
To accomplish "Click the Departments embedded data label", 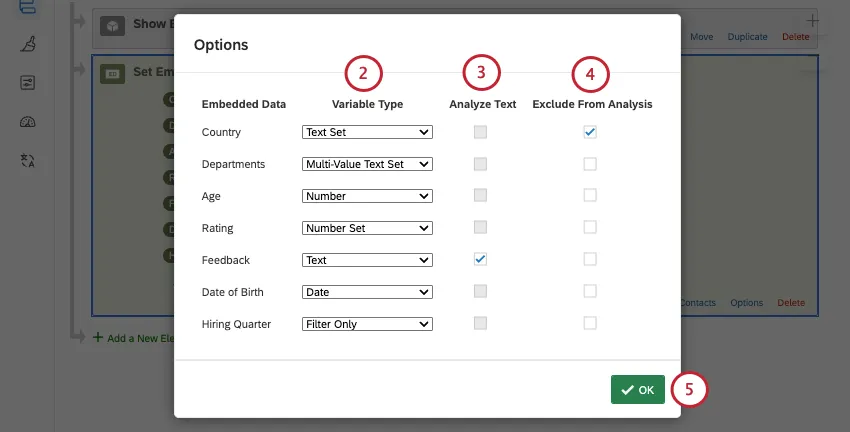I will click(x=233, y=164).
